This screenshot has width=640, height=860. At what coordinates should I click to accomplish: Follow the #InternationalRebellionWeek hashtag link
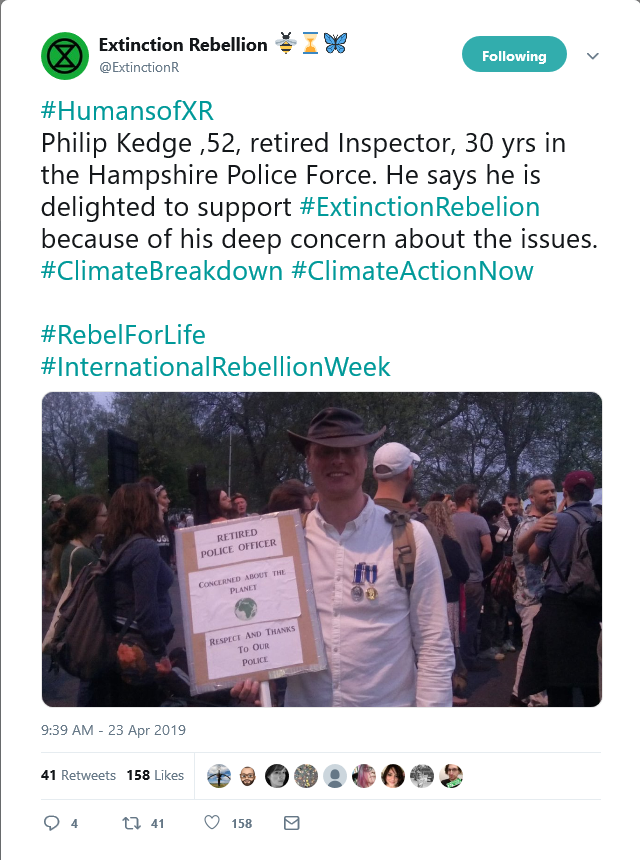216,367
